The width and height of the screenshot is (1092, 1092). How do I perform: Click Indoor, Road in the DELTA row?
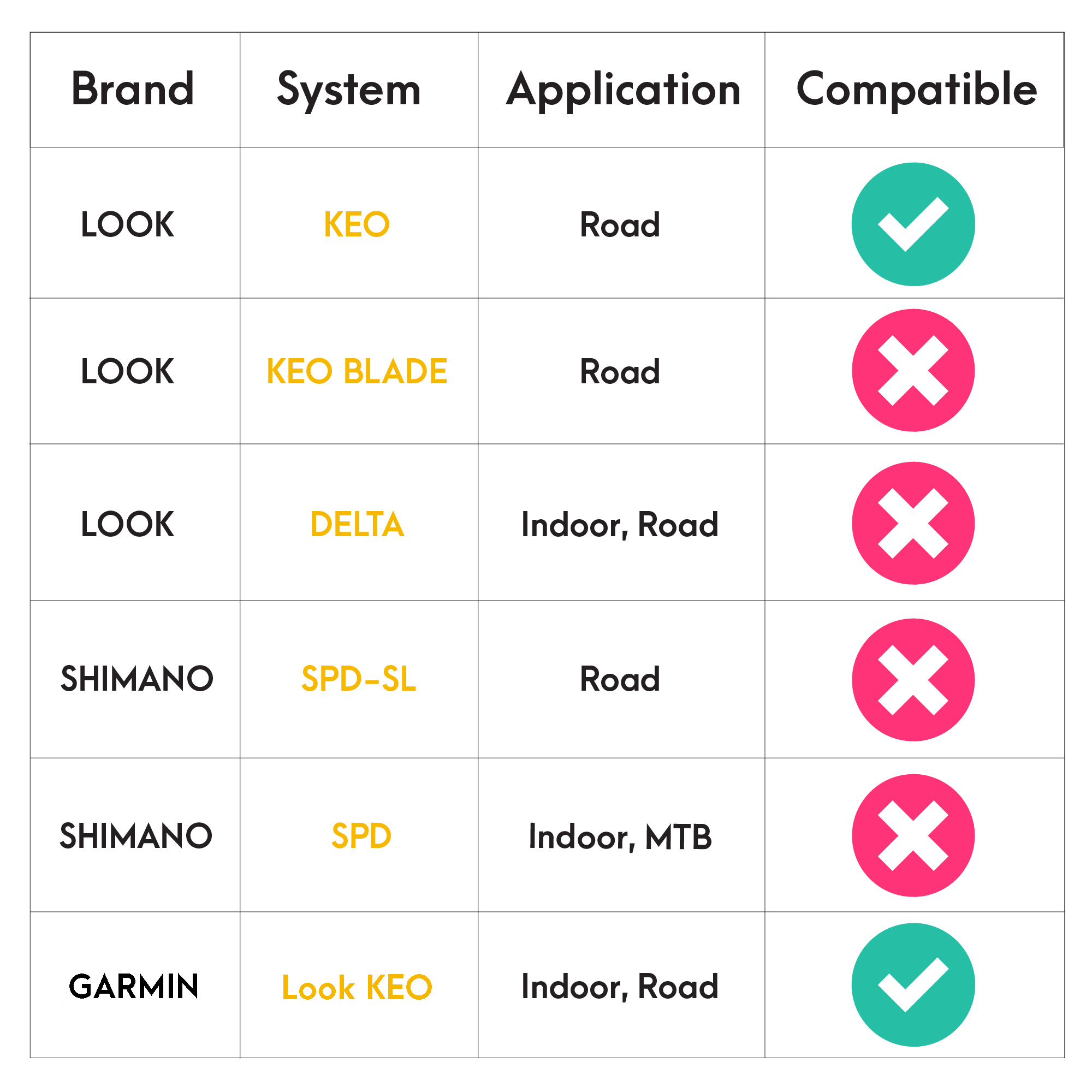pos(620,525)
